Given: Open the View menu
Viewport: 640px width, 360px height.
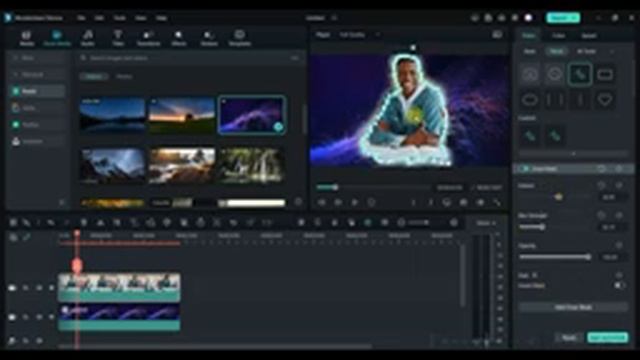Looking at the screenshot, I should tap(141, 18).
